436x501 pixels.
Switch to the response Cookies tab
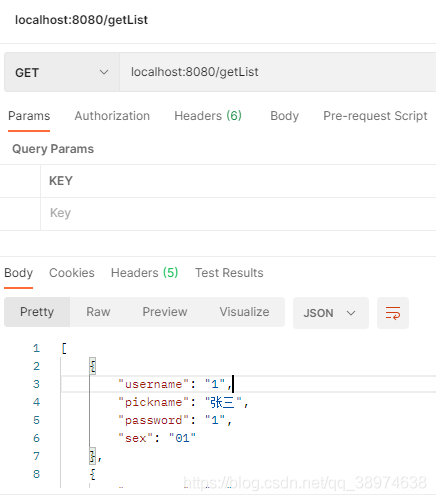[x=72, y=273]
